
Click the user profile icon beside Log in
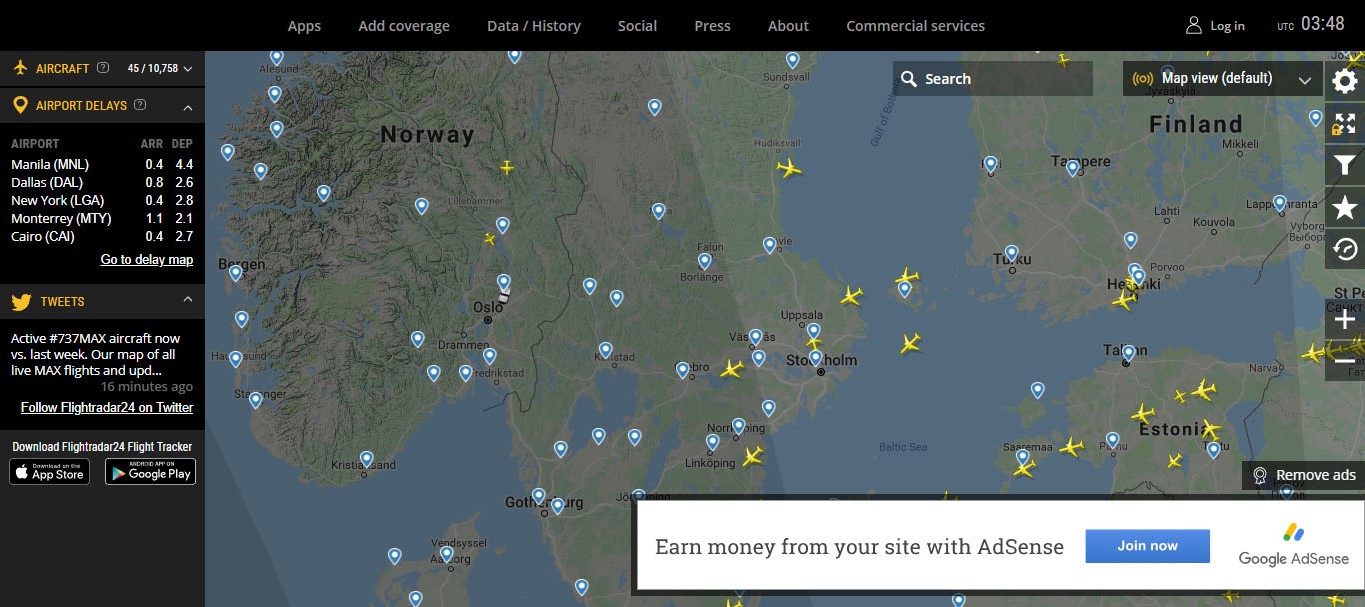1193,25
